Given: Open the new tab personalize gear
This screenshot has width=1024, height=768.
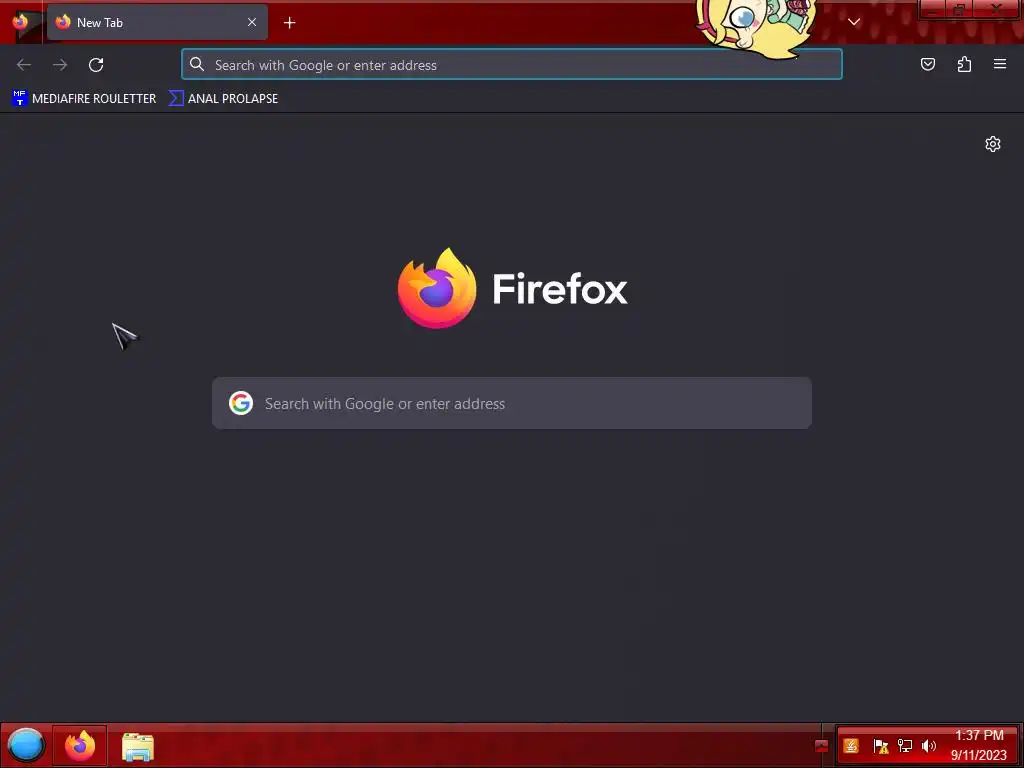Looking at the screenshot, I should tap(993, 144).
